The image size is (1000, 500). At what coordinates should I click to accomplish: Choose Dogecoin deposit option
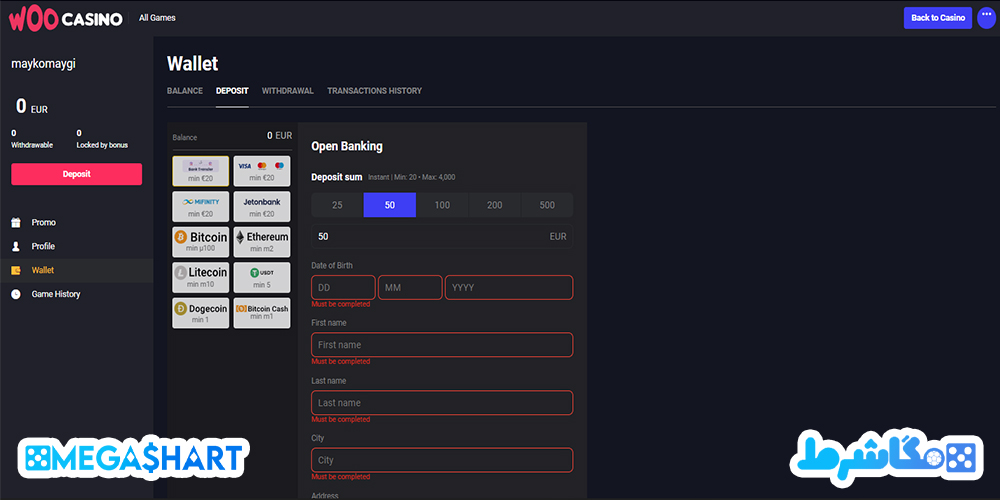(200, 313)
